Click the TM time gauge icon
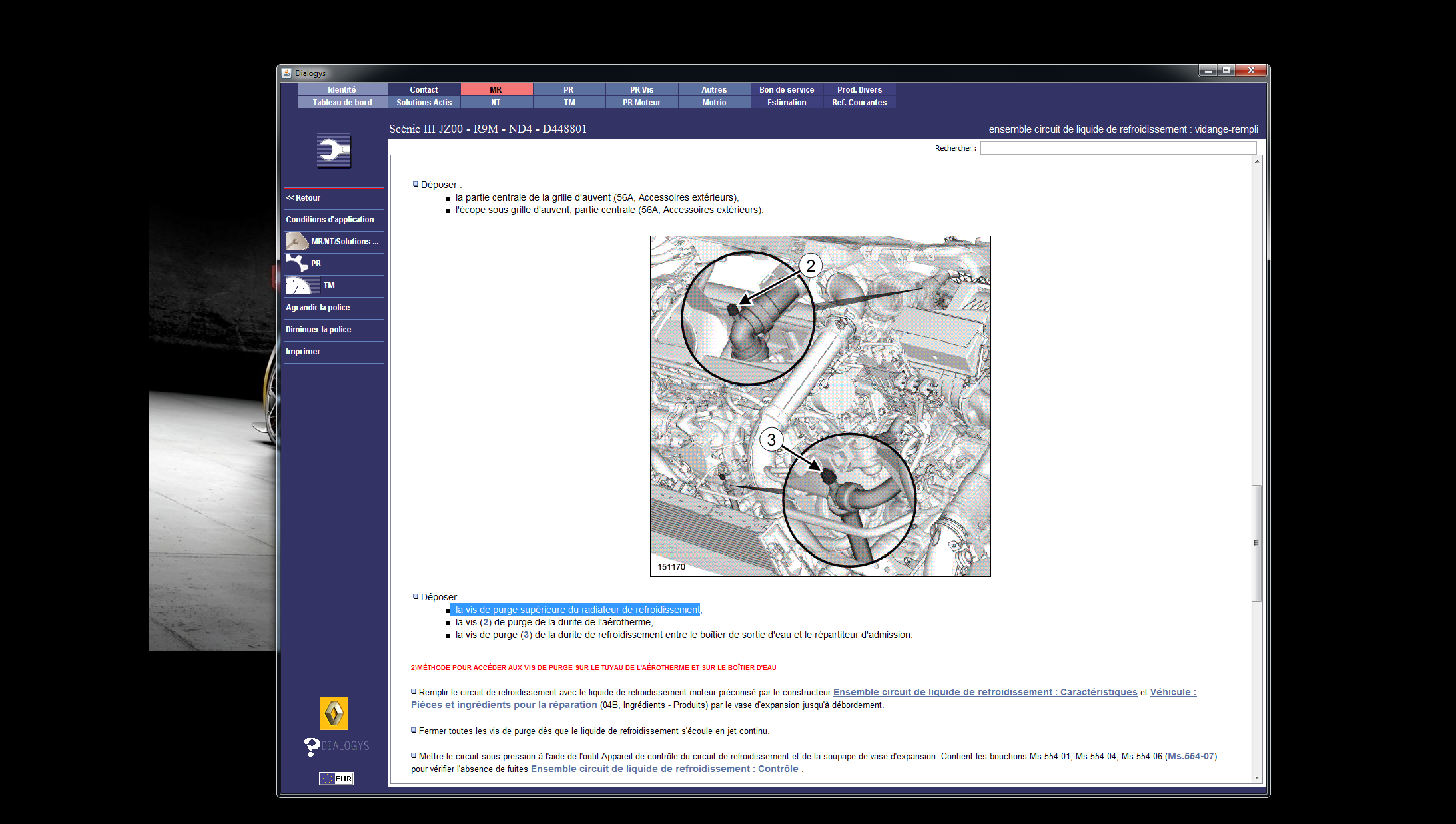Viewport: 1456px width, 824px height. click(x=299, y=286)
